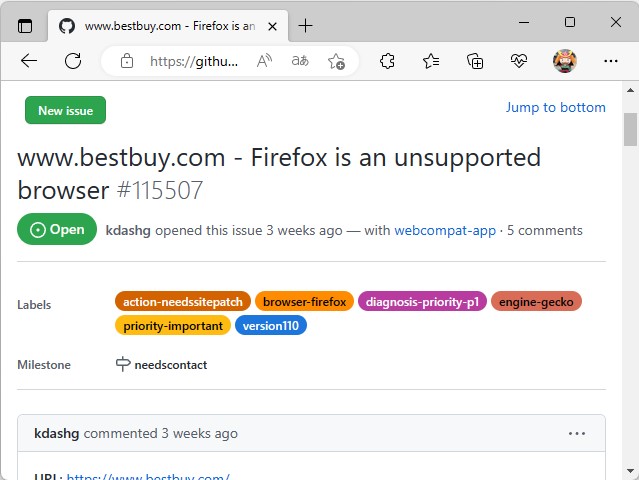Open a new tab with plus button
This screenshot has height=480, width=639.
click(x=305, y=26)
